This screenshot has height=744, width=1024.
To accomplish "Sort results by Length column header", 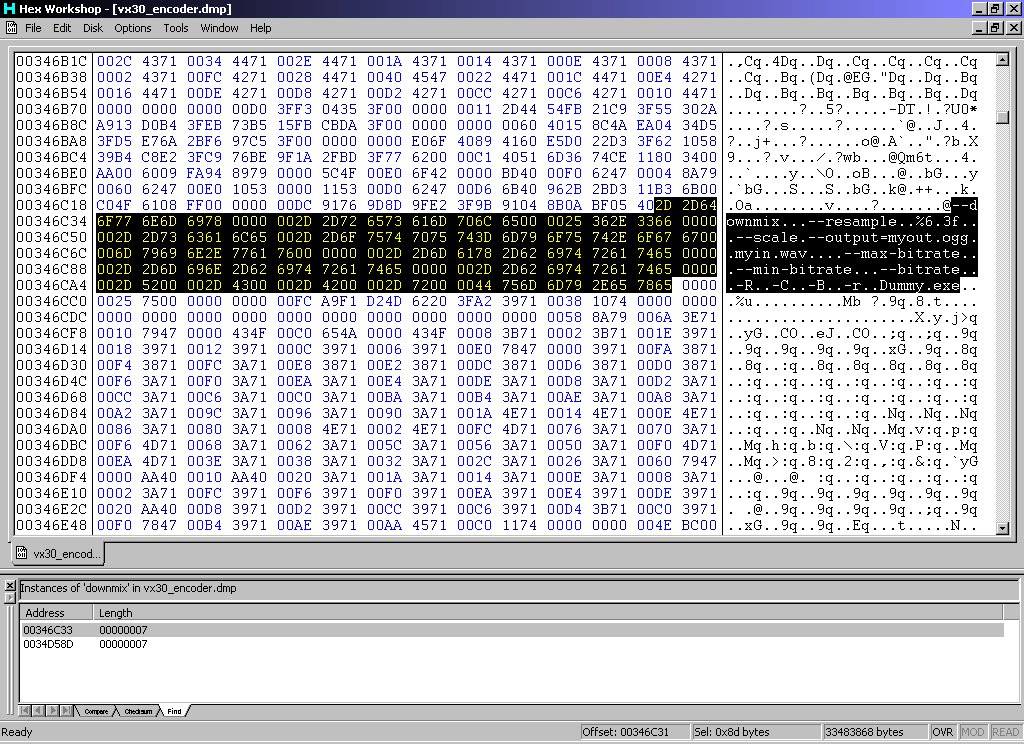I will tap(548, 613).
